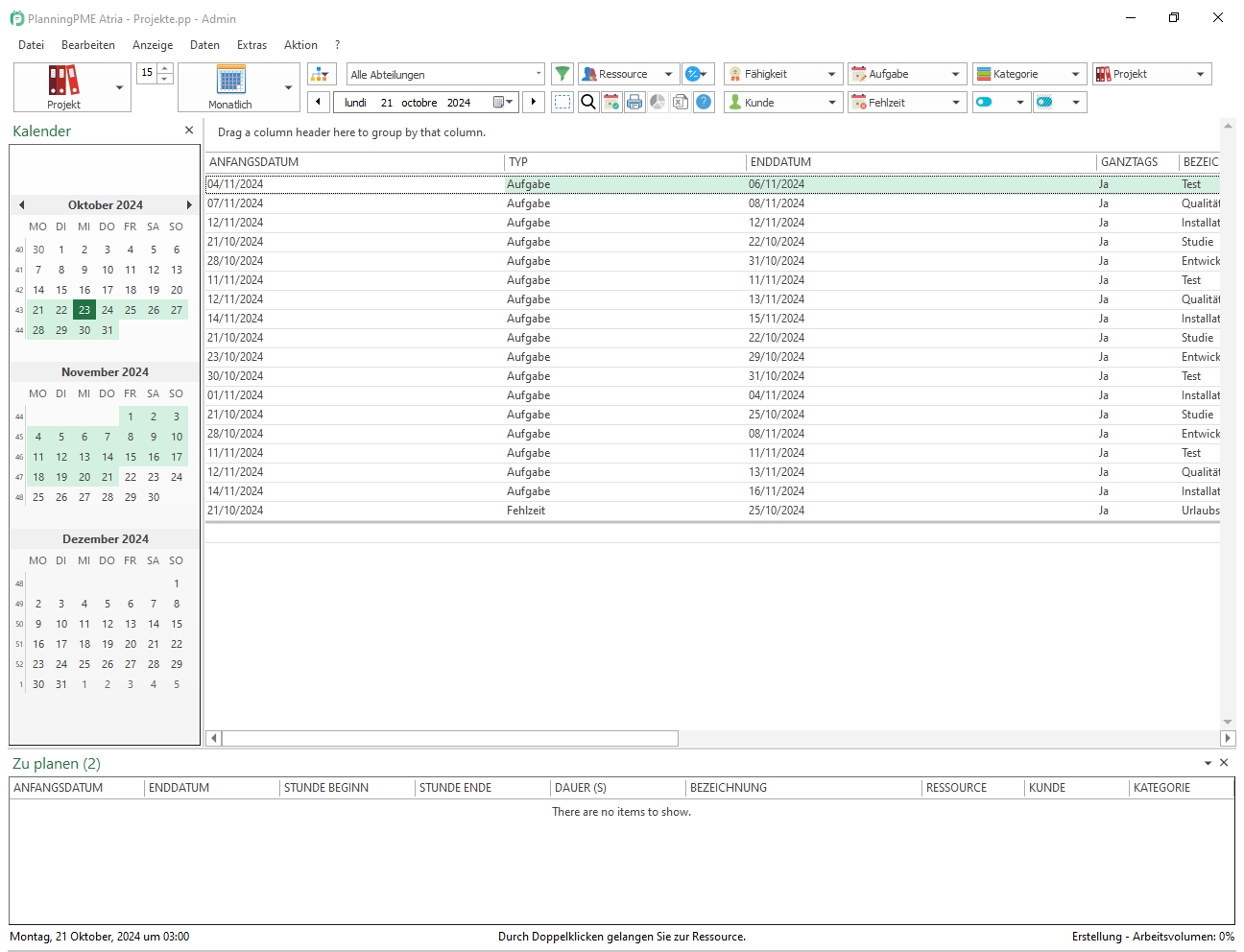Click the printer icon in toolbar
Image resolution: width=1244 pixels, height=952 pixels.
pos(634,102)
